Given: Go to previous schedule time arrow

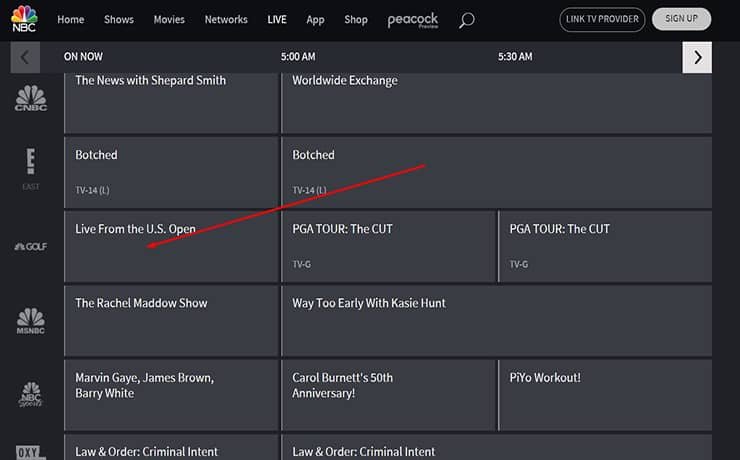Looking at the screenshot, I should [25, 57].
